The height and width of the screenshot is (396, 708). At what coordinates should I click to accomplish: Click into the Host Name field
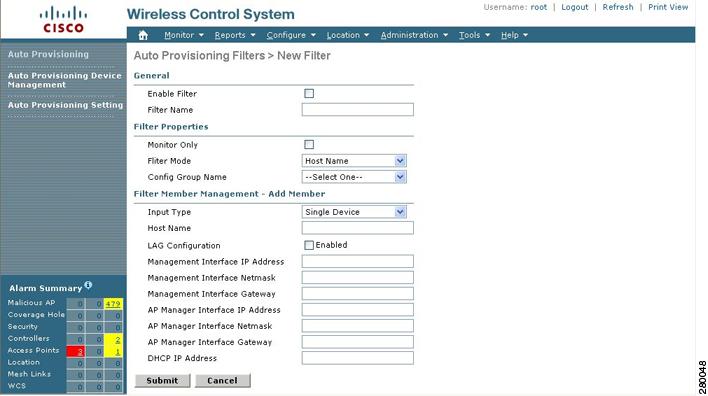pos(358,228)
